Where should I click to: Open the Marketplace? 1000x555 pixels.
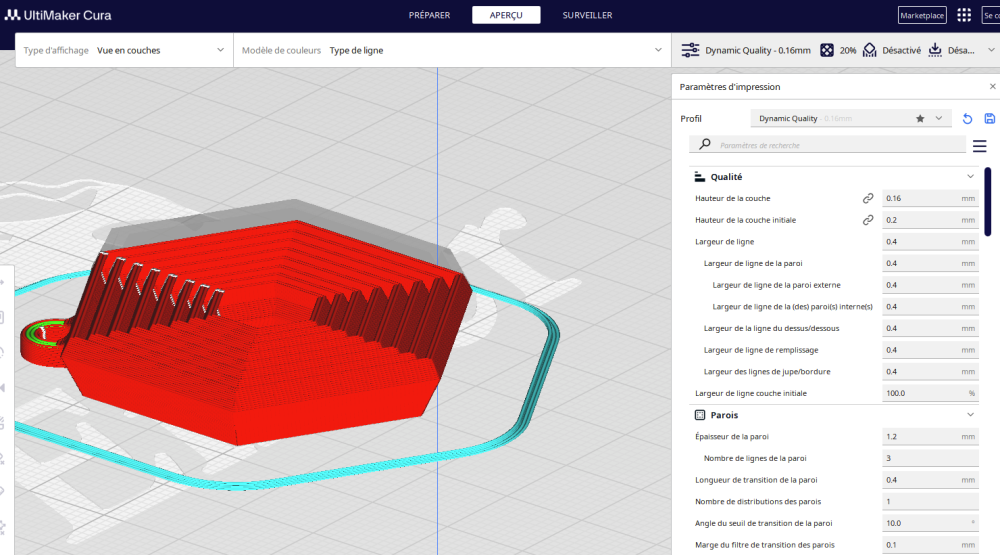[922, 15]
